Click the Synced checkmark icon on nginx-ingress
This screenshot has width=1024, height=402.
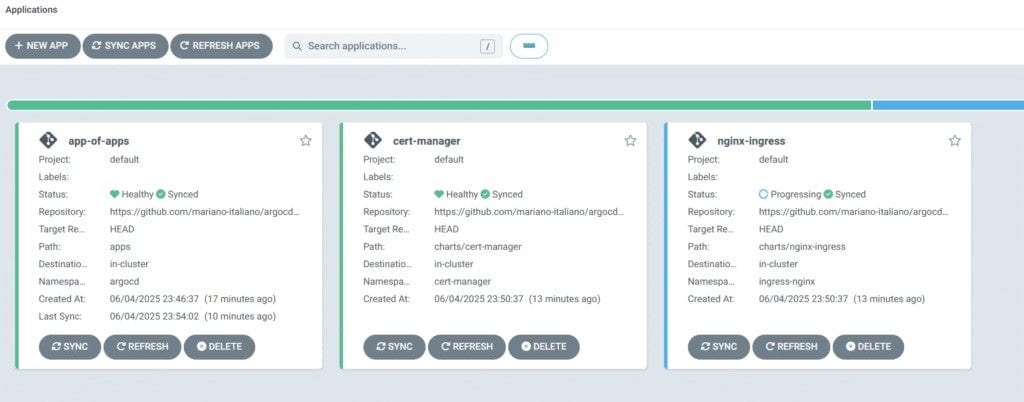click(828, 194)
